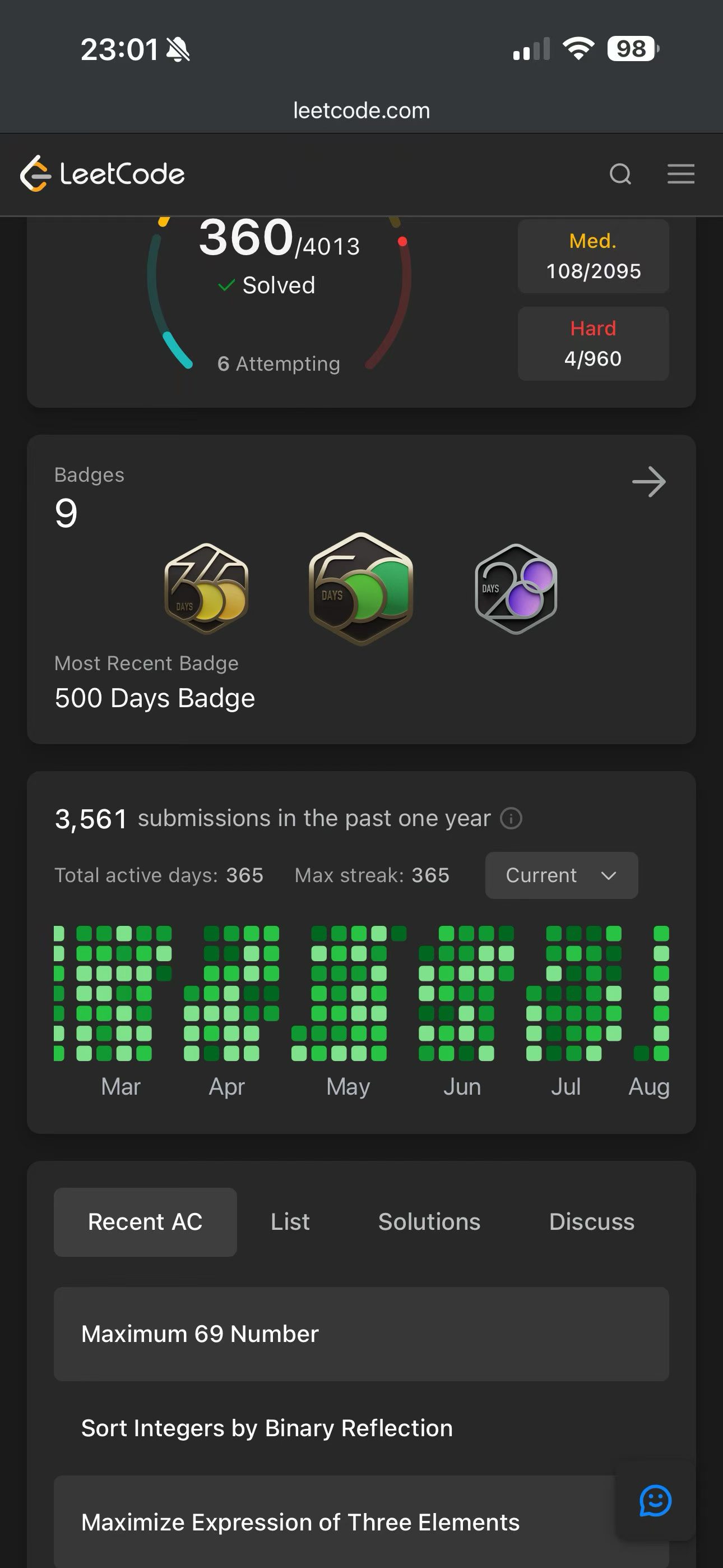723x1568 pixels.
Task: Open Maximize Expression of Three Elements
Action: (x=361, y=1522)
